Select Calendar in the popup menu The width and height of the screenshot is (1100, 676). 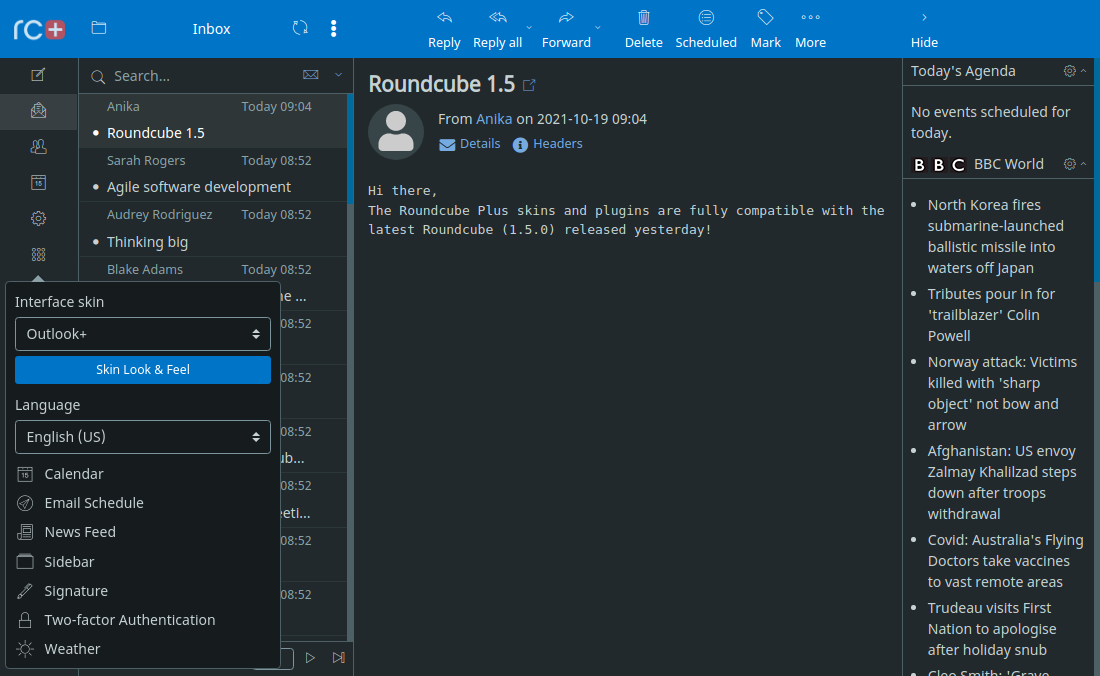[142, 474]
